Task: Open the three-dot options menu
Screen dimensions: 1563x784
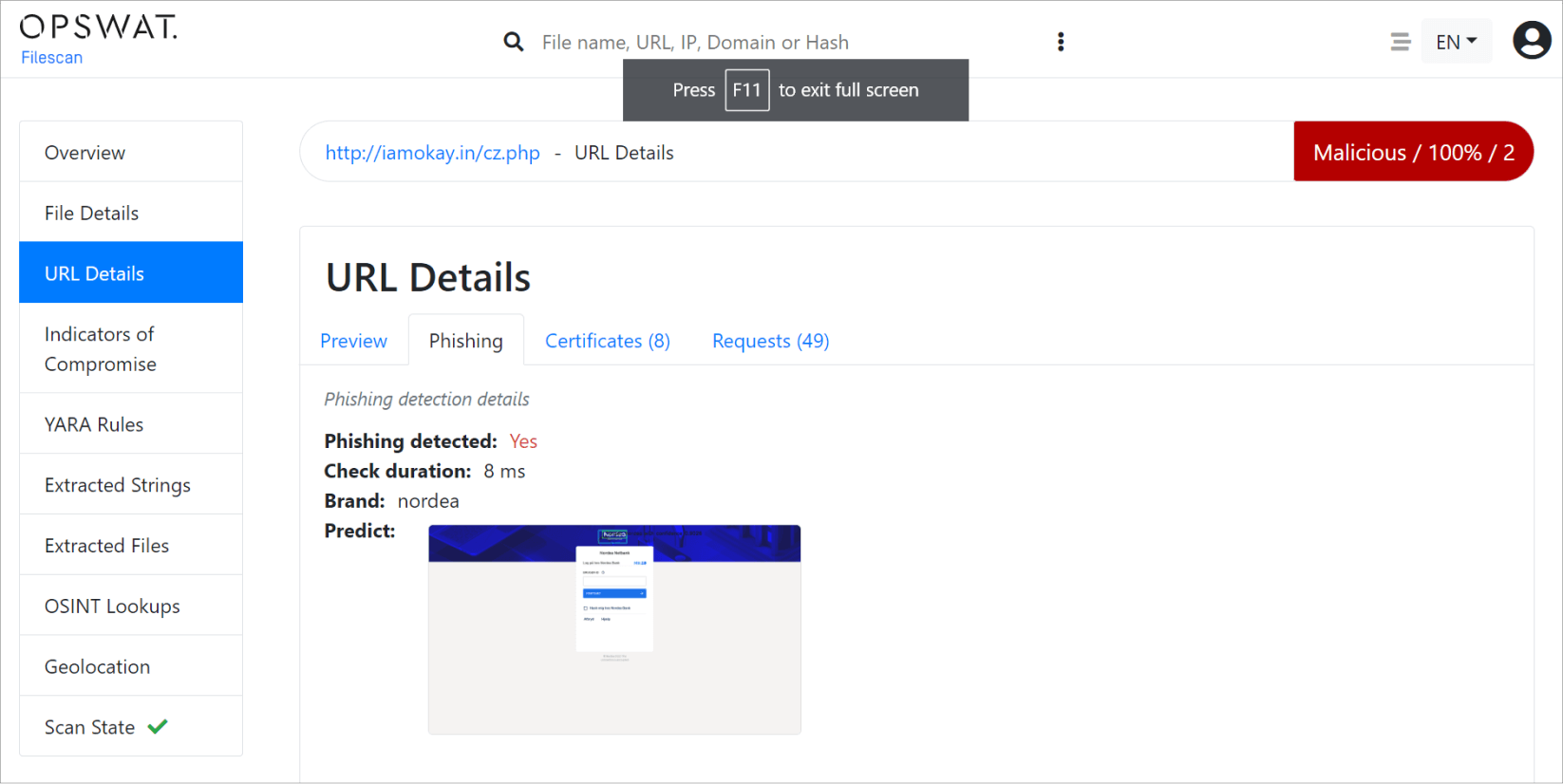Action: tap(1061, 42)
